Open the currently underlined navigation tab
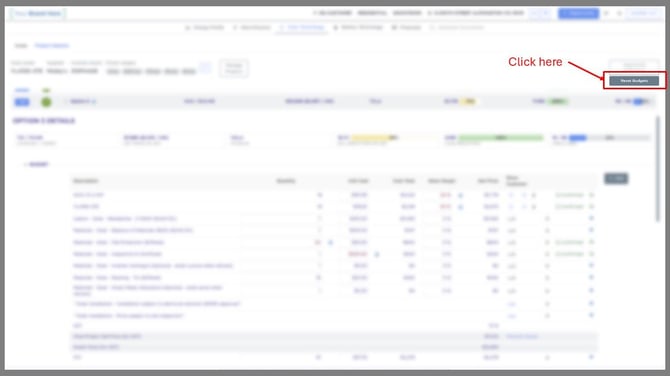This screenshot has height=376, width=670. [302, 27]
